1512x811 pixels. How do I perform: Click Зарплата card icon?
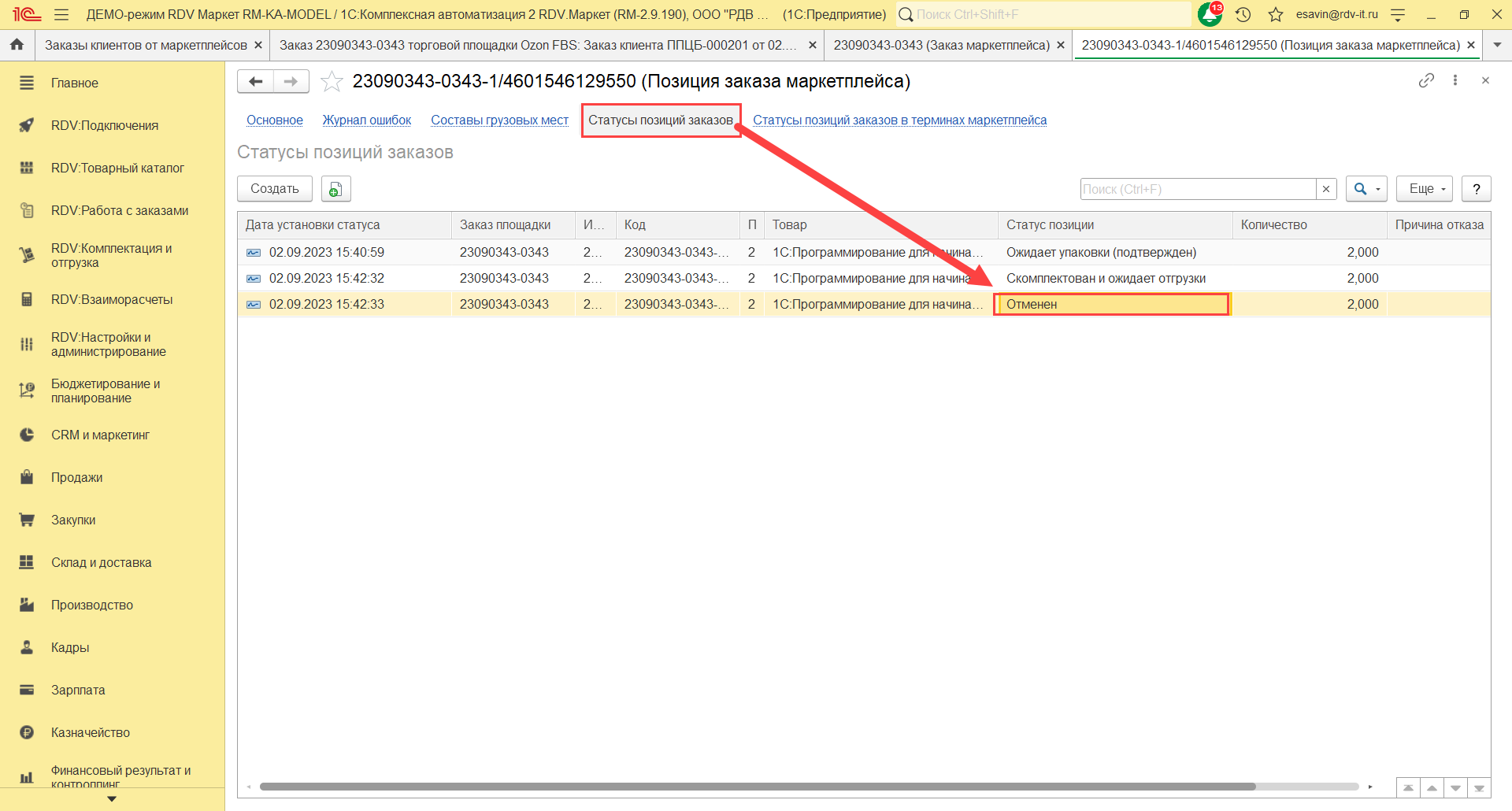point(27,690)
